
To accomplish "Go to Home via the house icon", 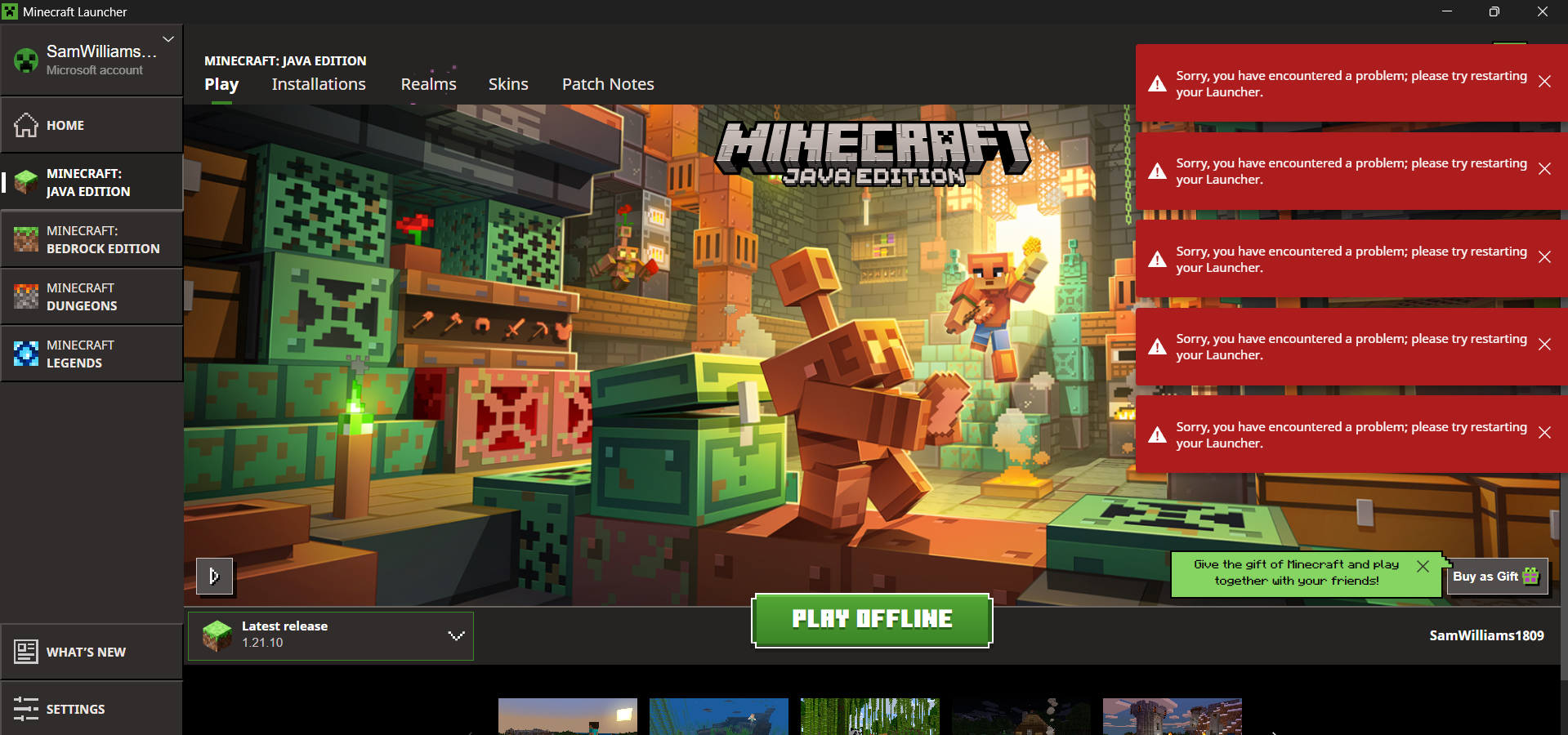I will (26, 125).
